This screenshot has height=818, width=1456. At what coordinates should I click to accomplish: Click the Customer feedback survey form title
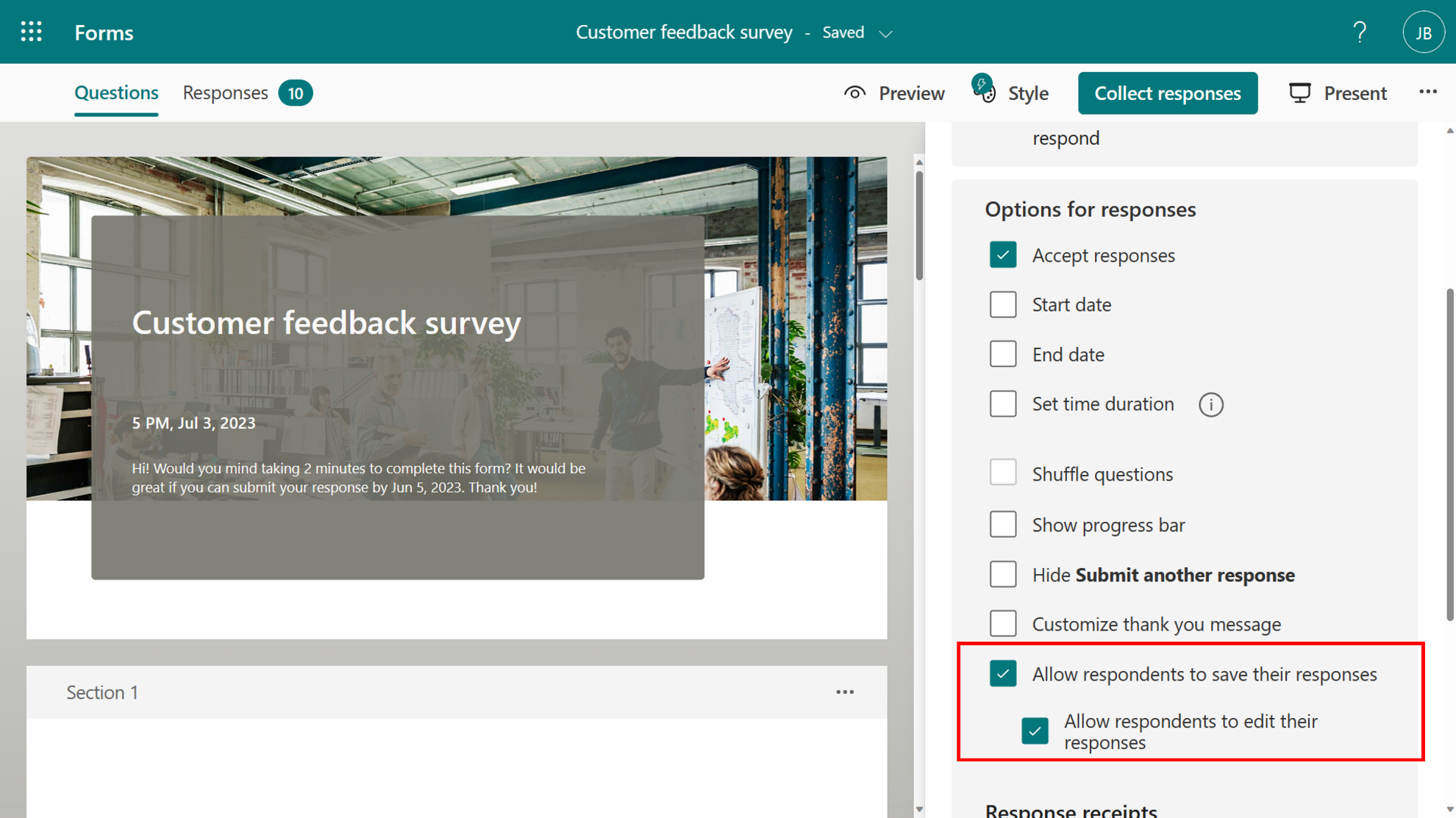tap(326, 323)
